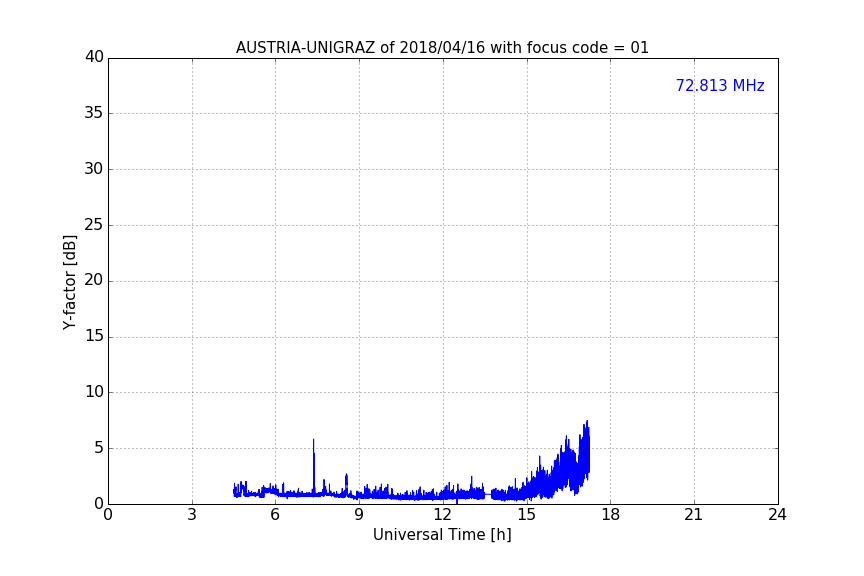Screen dimensions: 864x576
Task: Click the y-axis tick value 25
Action: 94,224
